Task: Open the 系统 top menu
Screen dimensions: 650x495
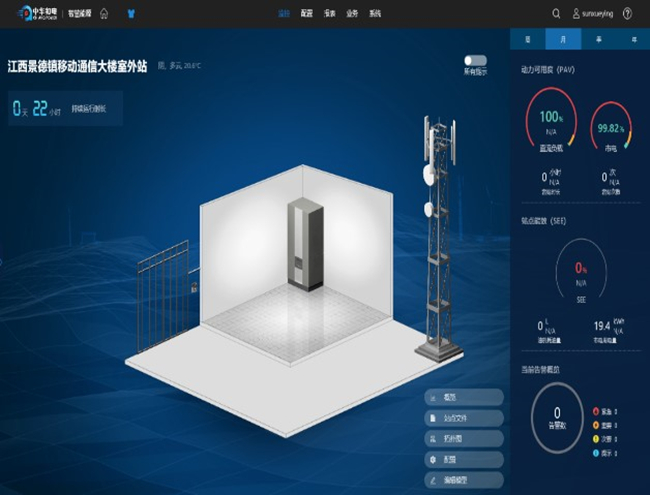Action: point(375,14)
